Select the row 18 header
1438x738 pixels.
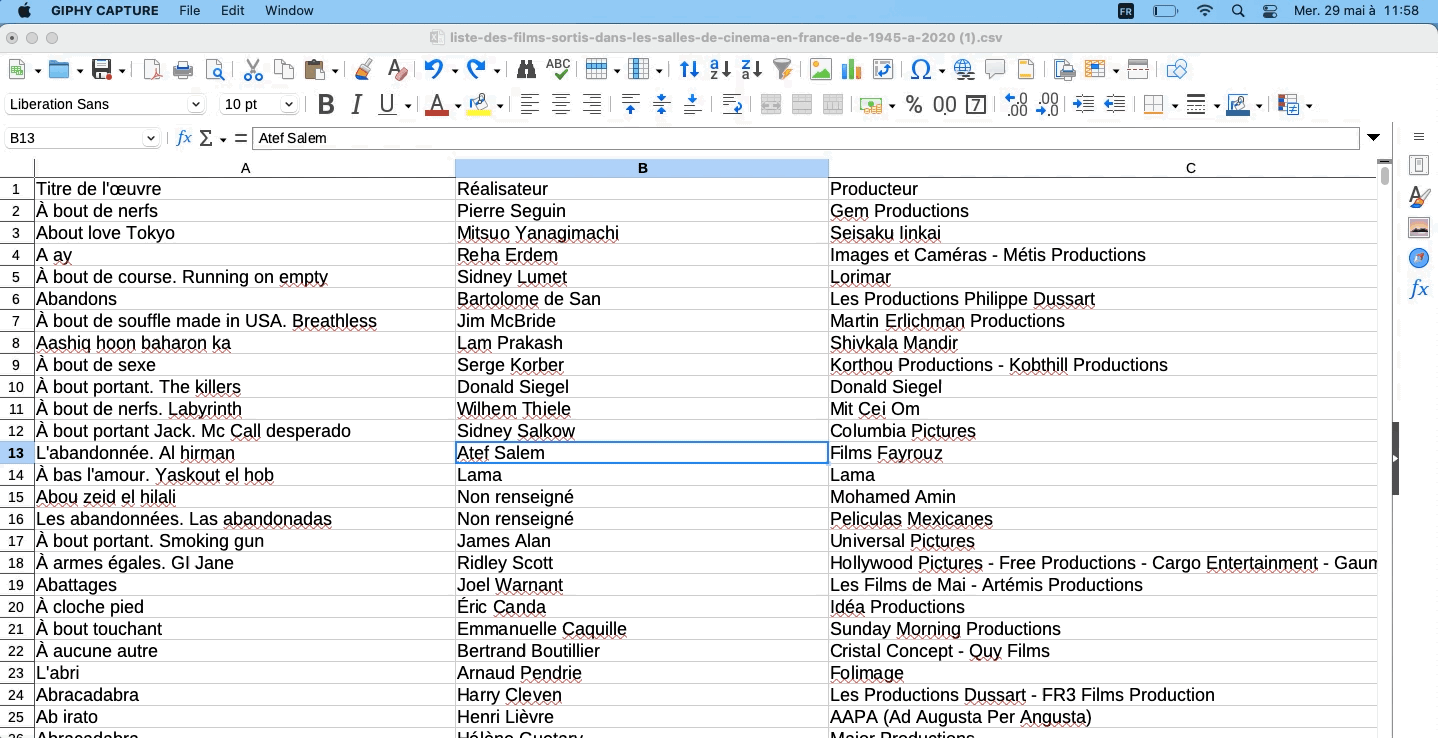click(17, 563)
